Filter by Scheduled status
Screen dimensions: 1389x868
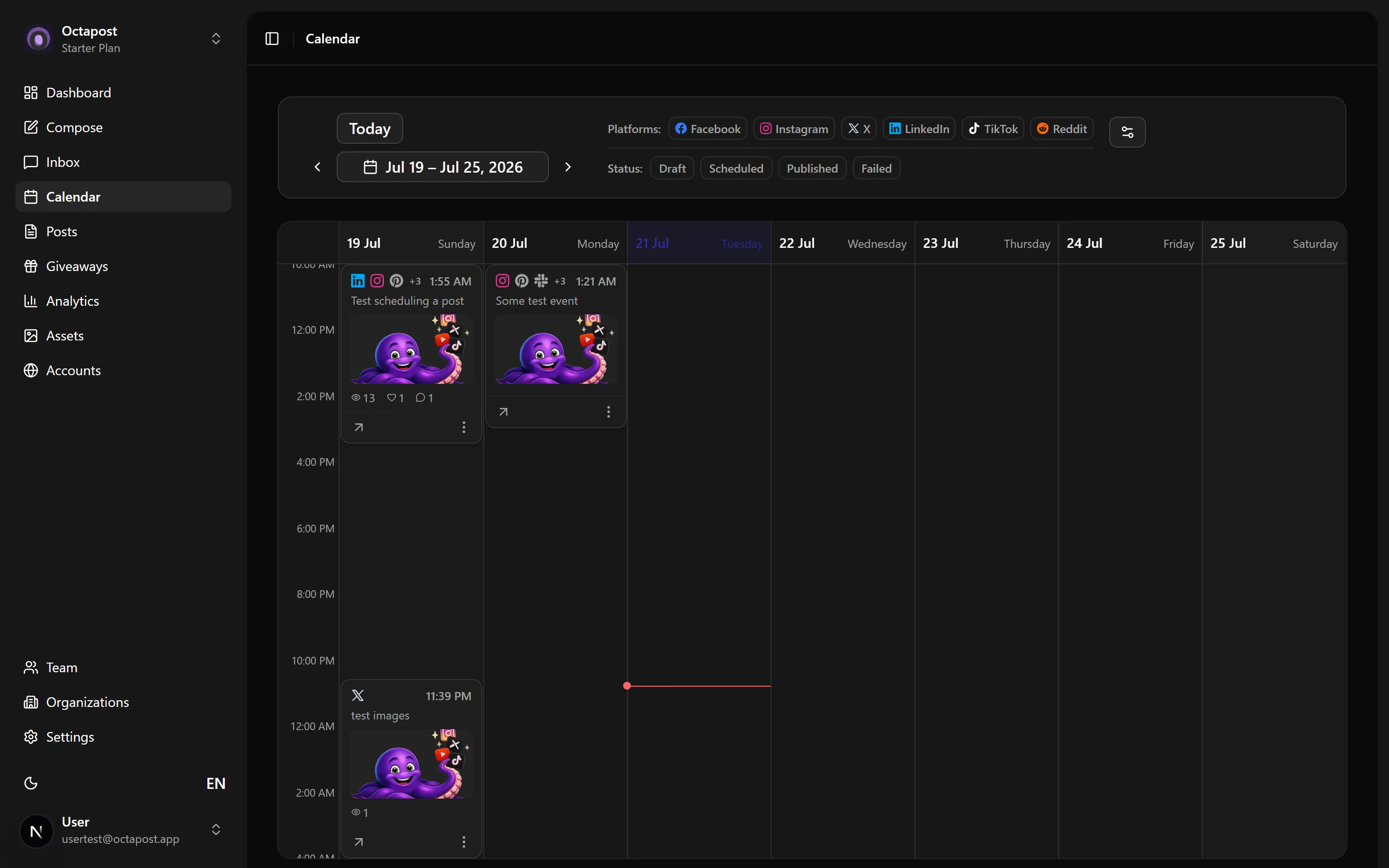[736, 168]
